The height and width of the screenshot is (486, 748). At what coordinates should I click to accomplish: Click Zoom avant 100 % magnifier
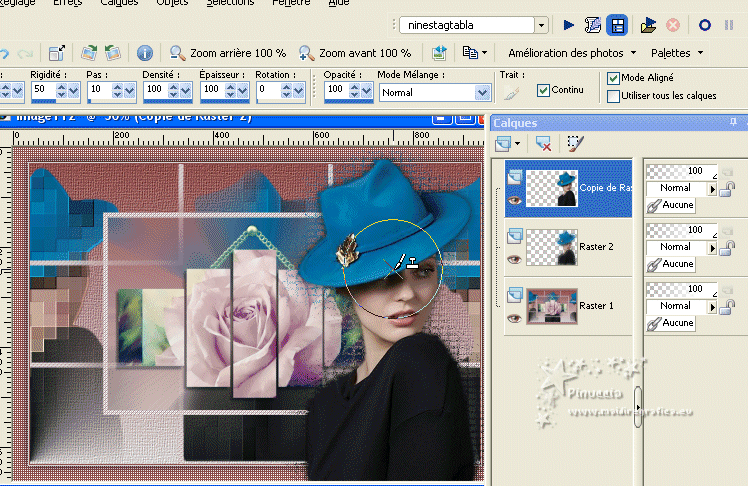[306, 53]
